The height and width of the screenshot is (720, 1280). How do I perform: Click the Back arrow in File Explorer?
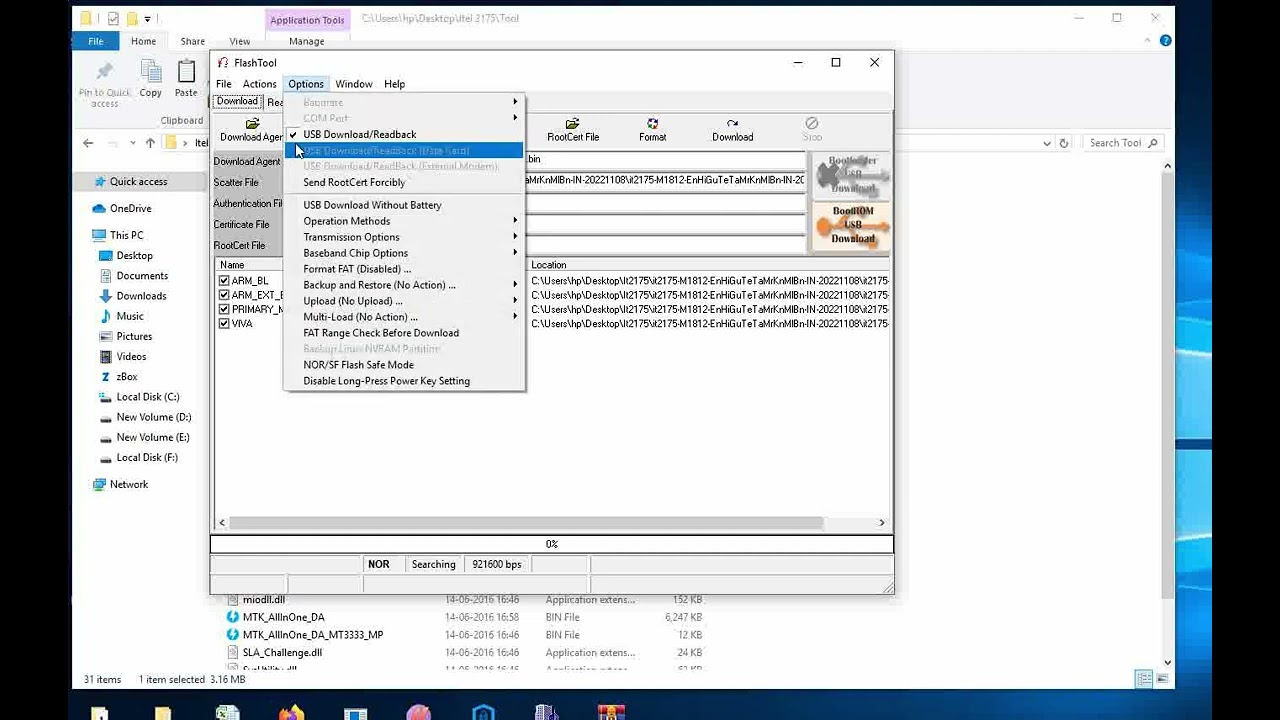point(88,143)
